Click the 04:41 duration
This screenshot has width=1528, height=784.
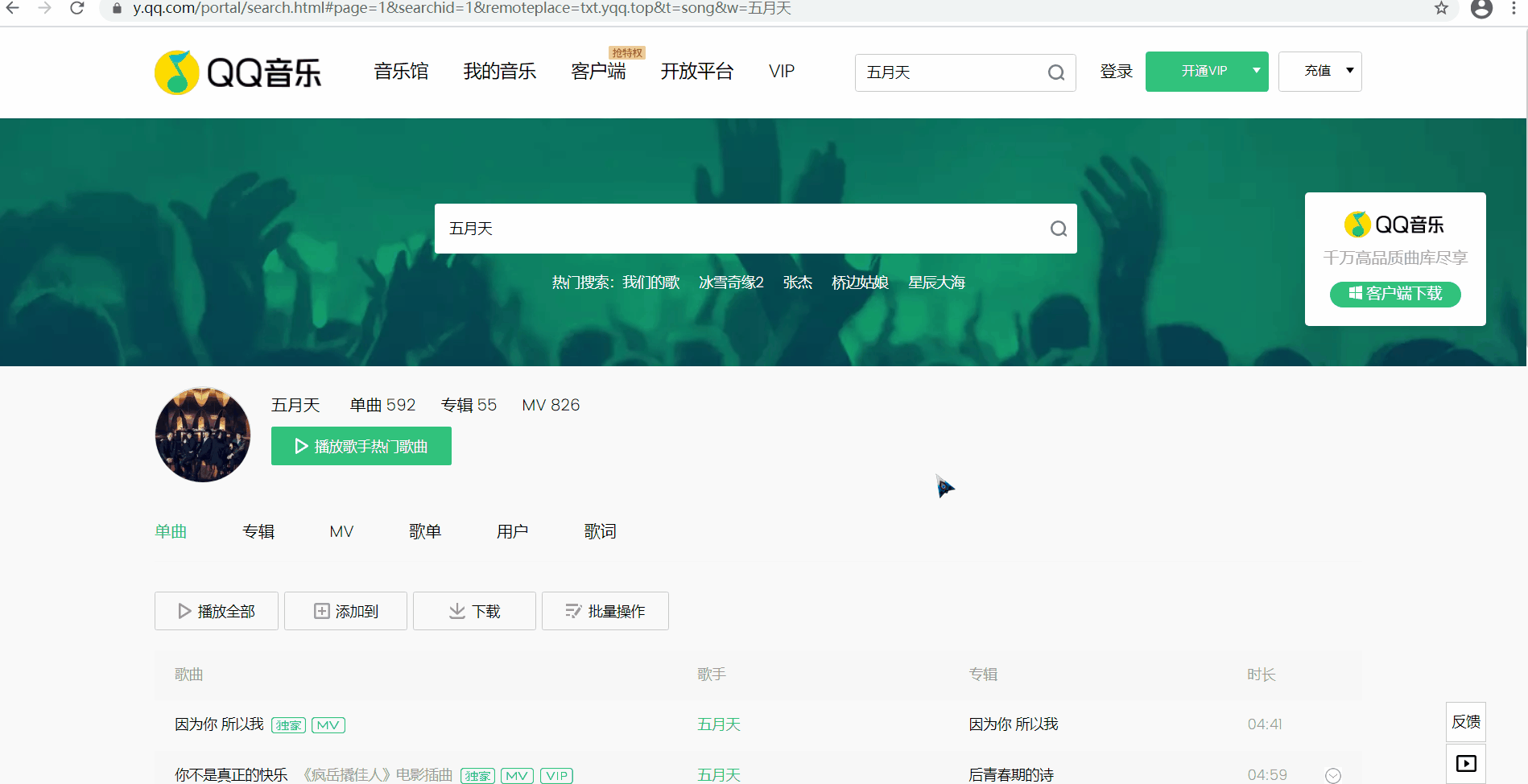[1265, 724]
